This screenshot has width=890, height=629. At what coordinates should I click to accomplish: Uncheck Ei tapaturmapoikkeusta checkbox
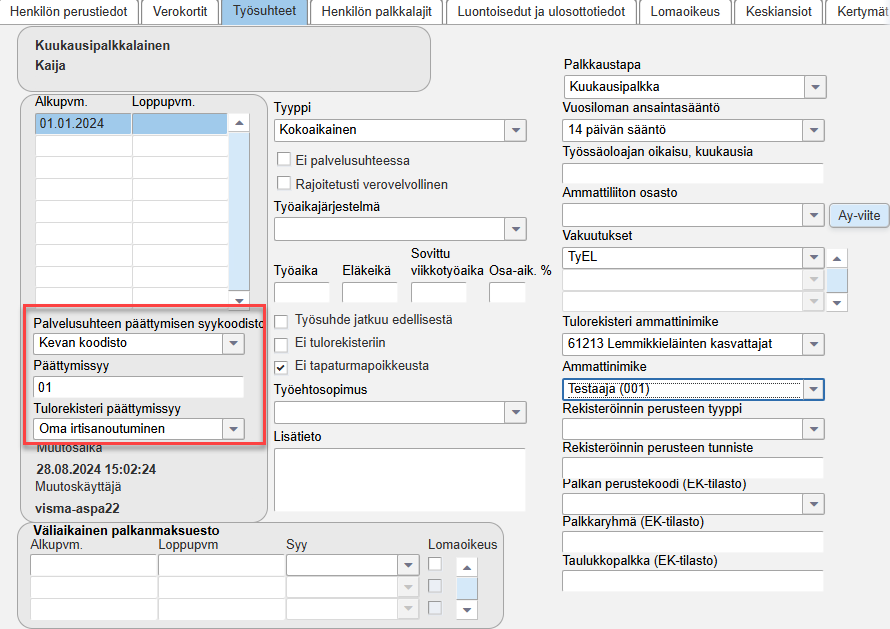tap(281, 367)
